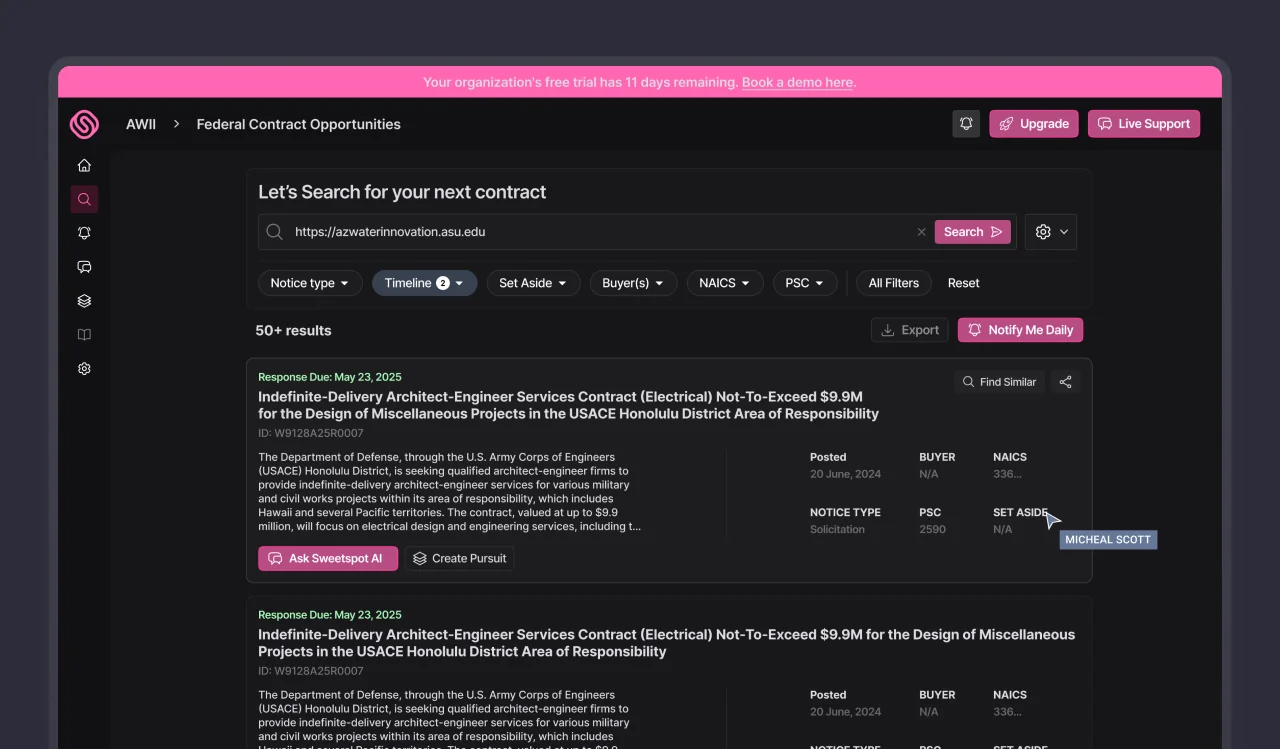Click Notify Me Daily
The image size is (1280, 749).
click(1020, 330)
